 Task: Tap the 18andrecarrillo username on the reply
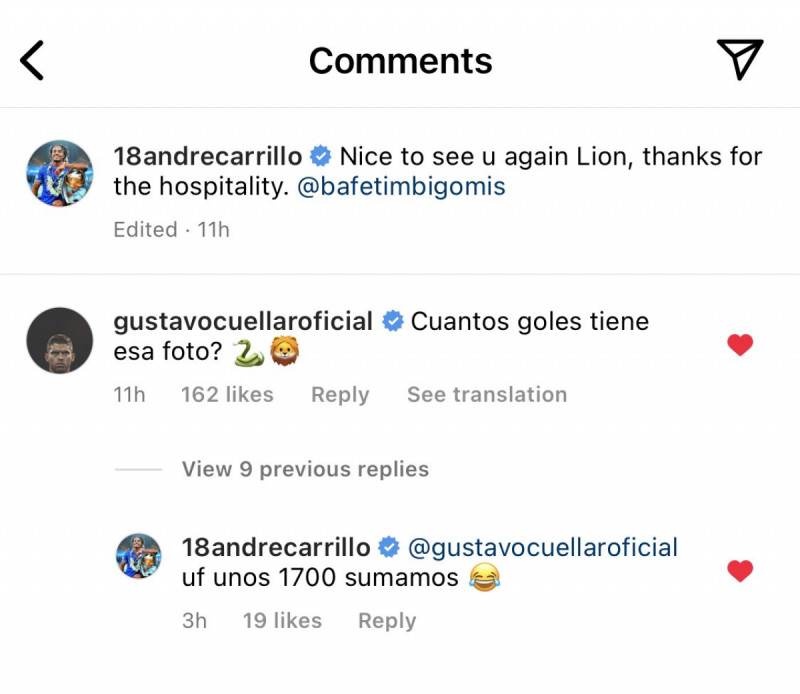pyautogui.click(x=276, y=548)
